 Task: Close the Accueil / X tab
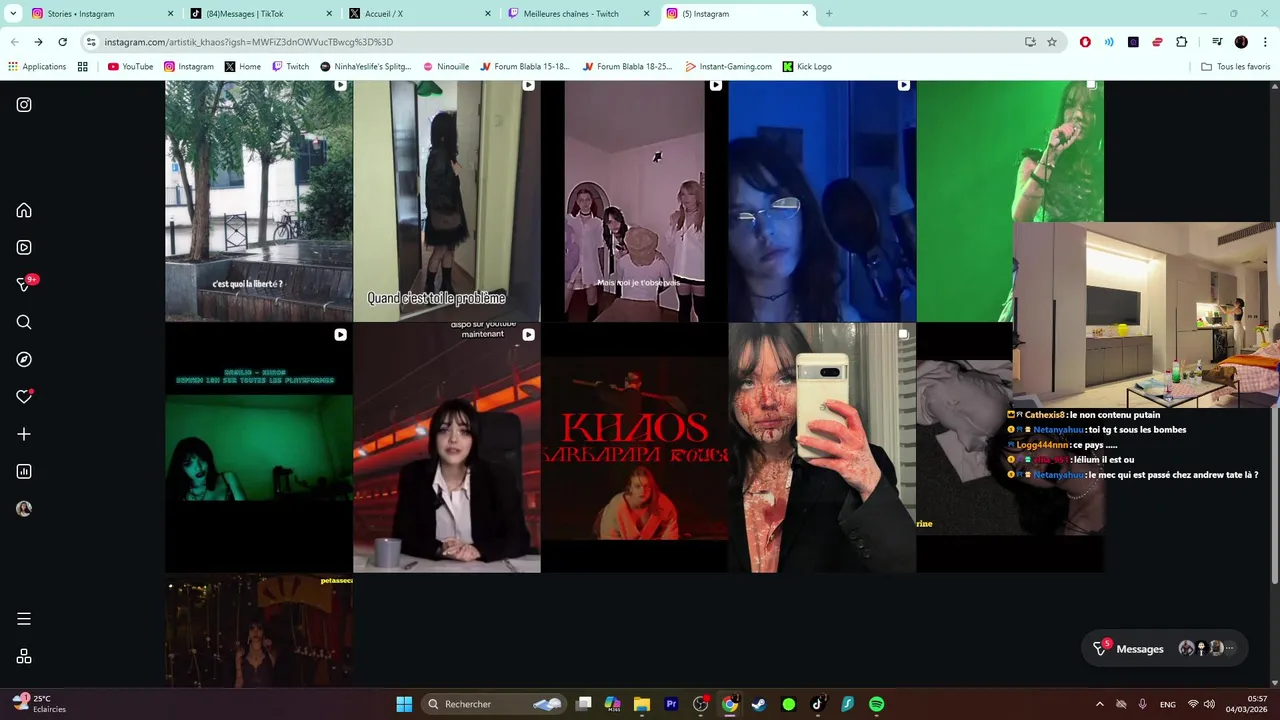coord(488,14)
